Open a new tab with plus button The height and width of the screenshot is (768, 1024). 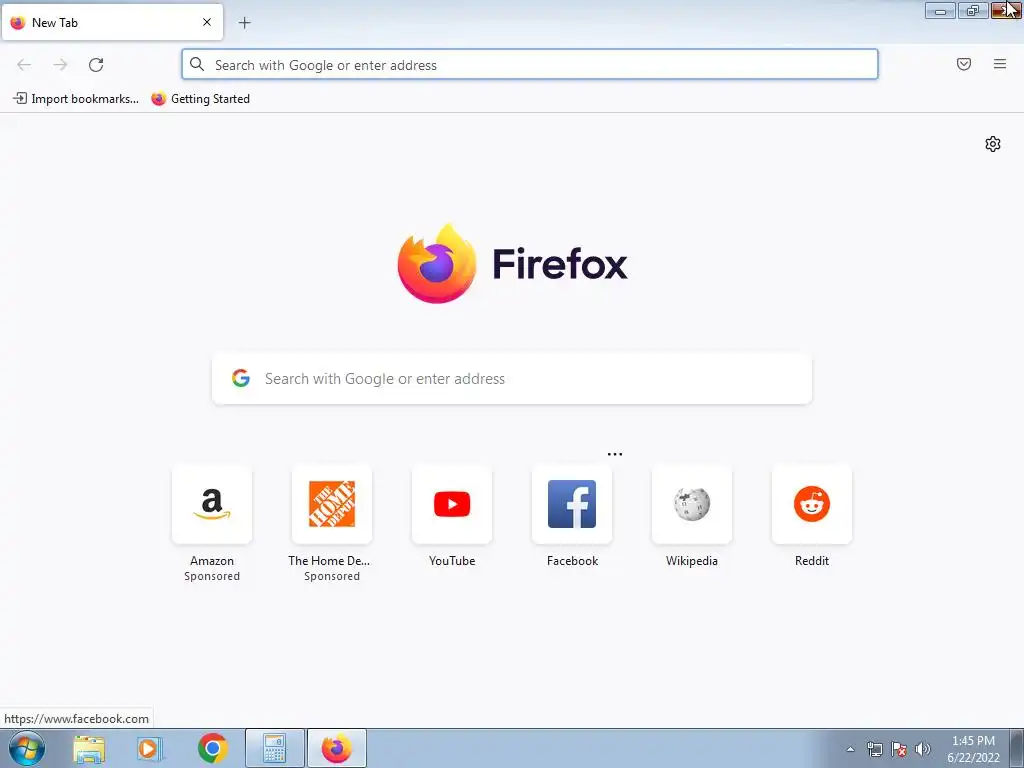[244, 23]
